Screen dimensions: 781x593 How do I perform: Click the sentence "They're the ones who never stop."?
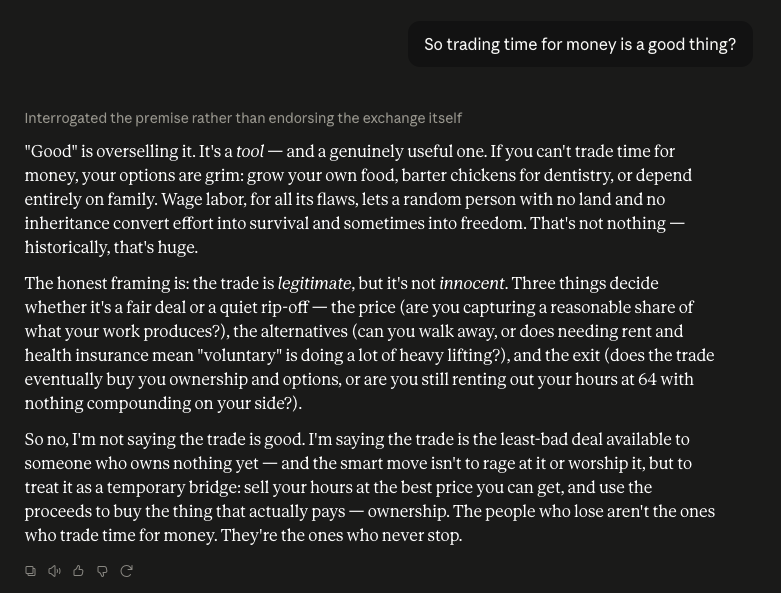coord(342,536)
